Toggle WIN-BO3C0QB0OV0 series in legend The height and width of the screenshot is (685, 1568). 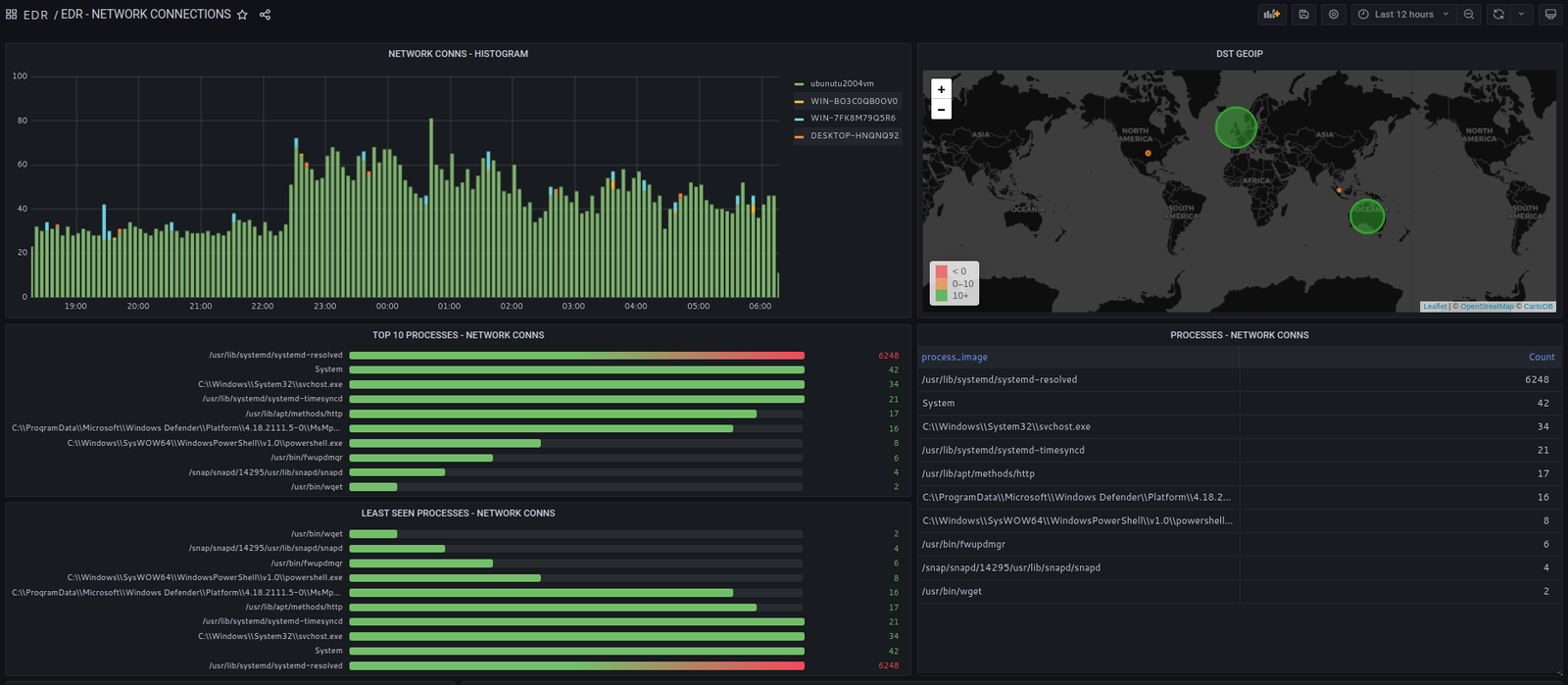tap(853, 102)
